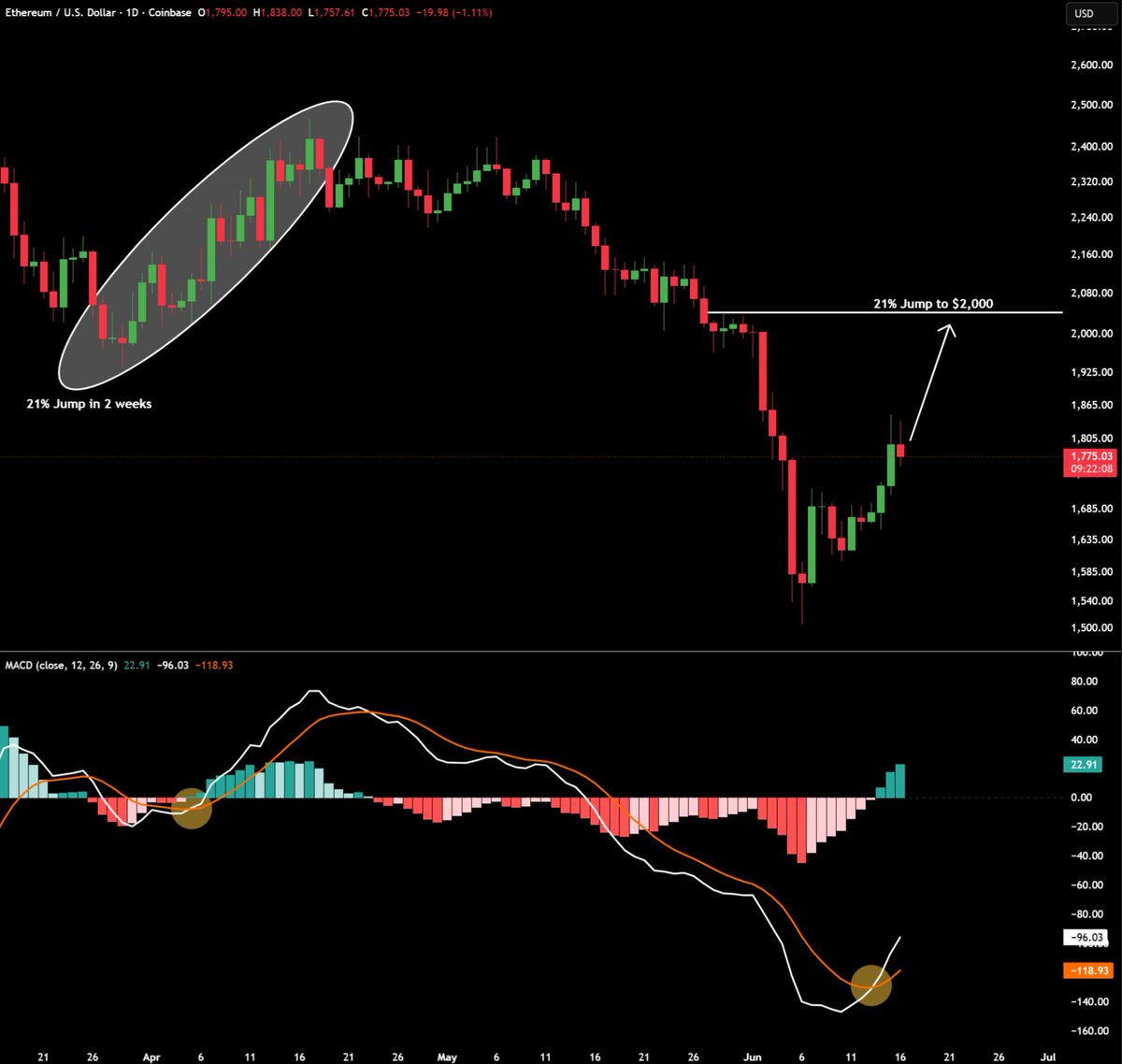Open the USD currency selector
Image resolution: width=1122 pixels, height=1064 pixels.
(x=1091, y=14)
